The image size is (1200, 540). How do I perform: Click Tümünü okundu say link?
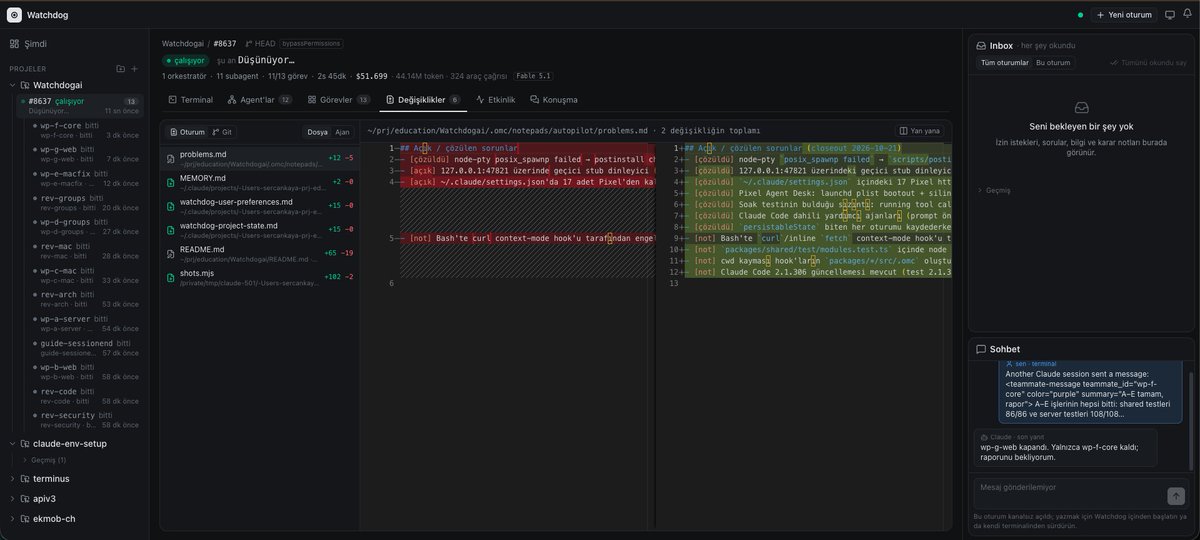(x=1146, y=62)
